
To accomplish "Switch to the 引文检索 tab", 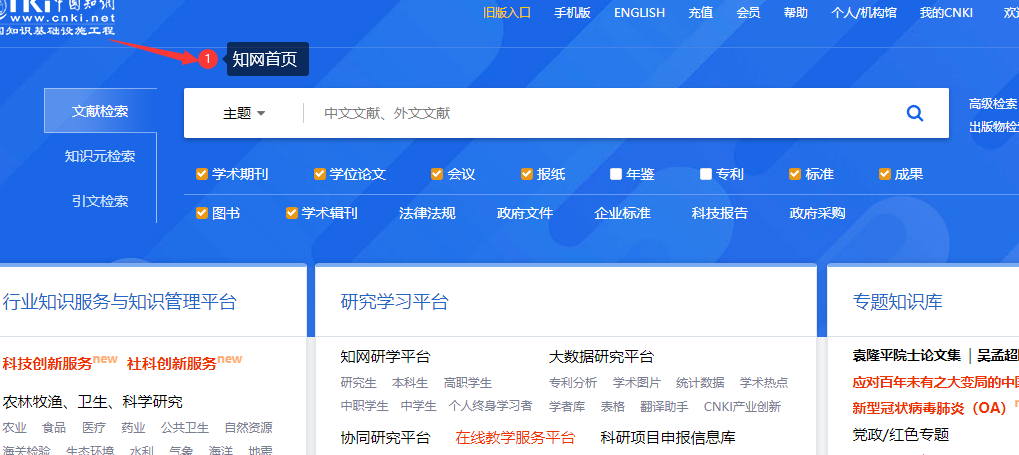I will pyautogui.click(x=100, y=201).
